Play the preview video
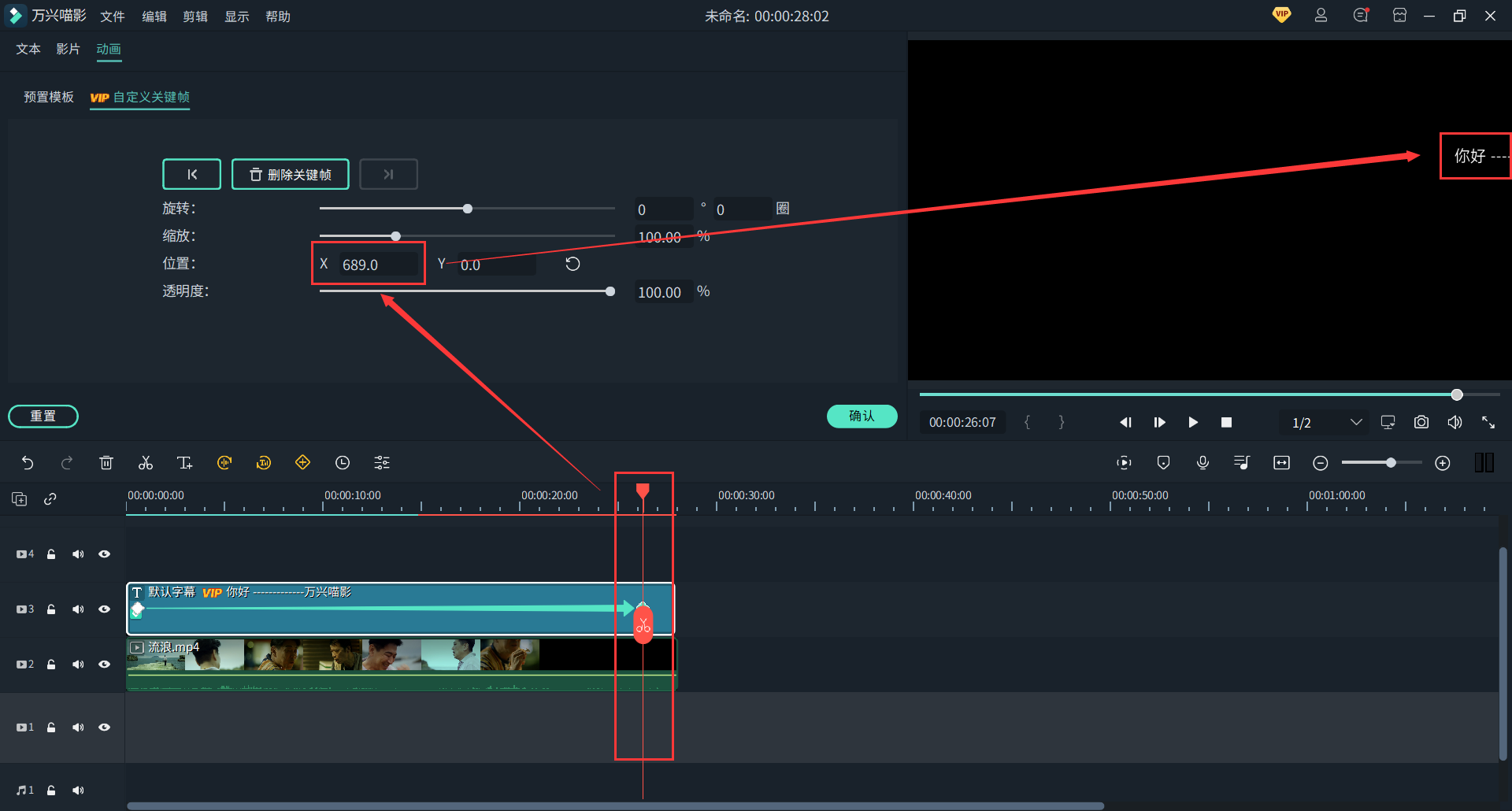This screenshot has height=811, width=1512. 1193,423
